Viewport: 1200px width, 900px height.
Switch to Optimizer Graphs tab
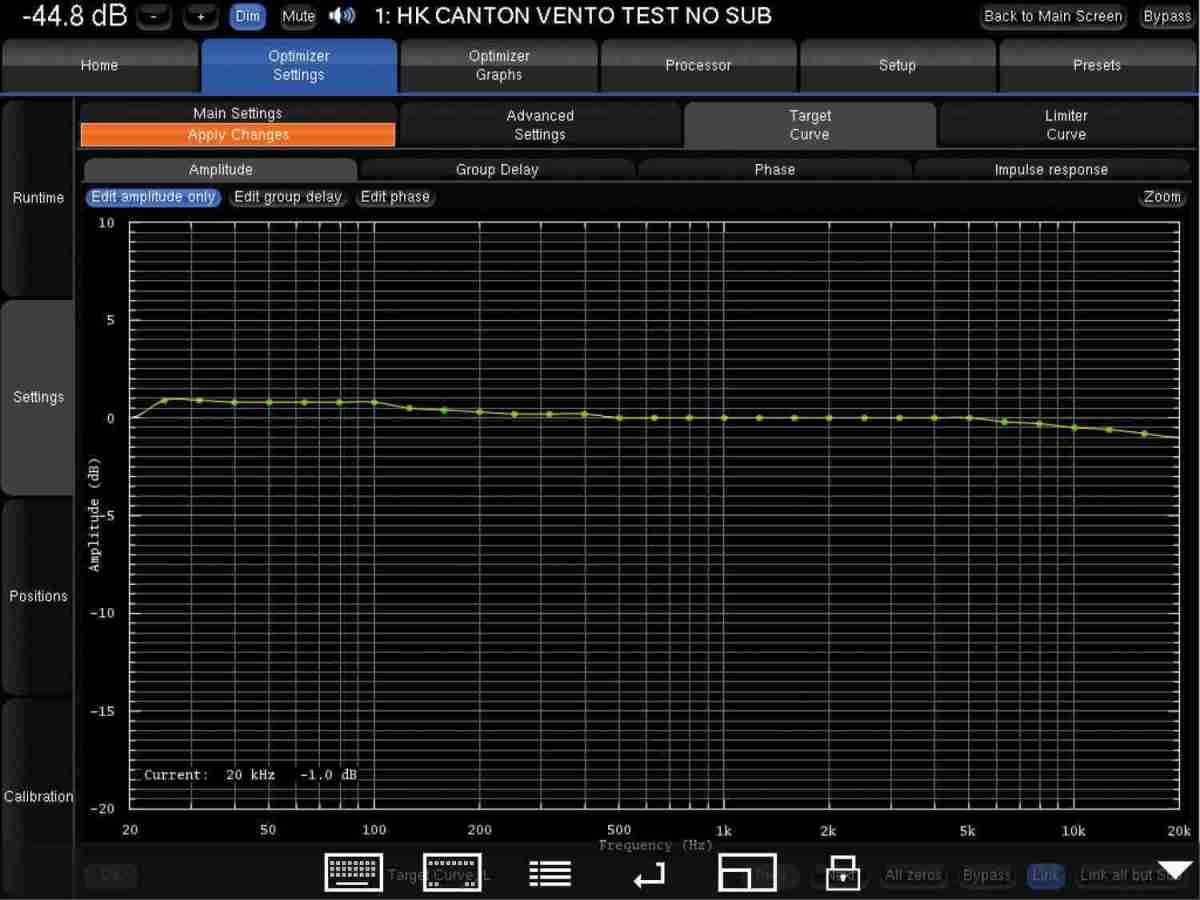coord(499,66)
